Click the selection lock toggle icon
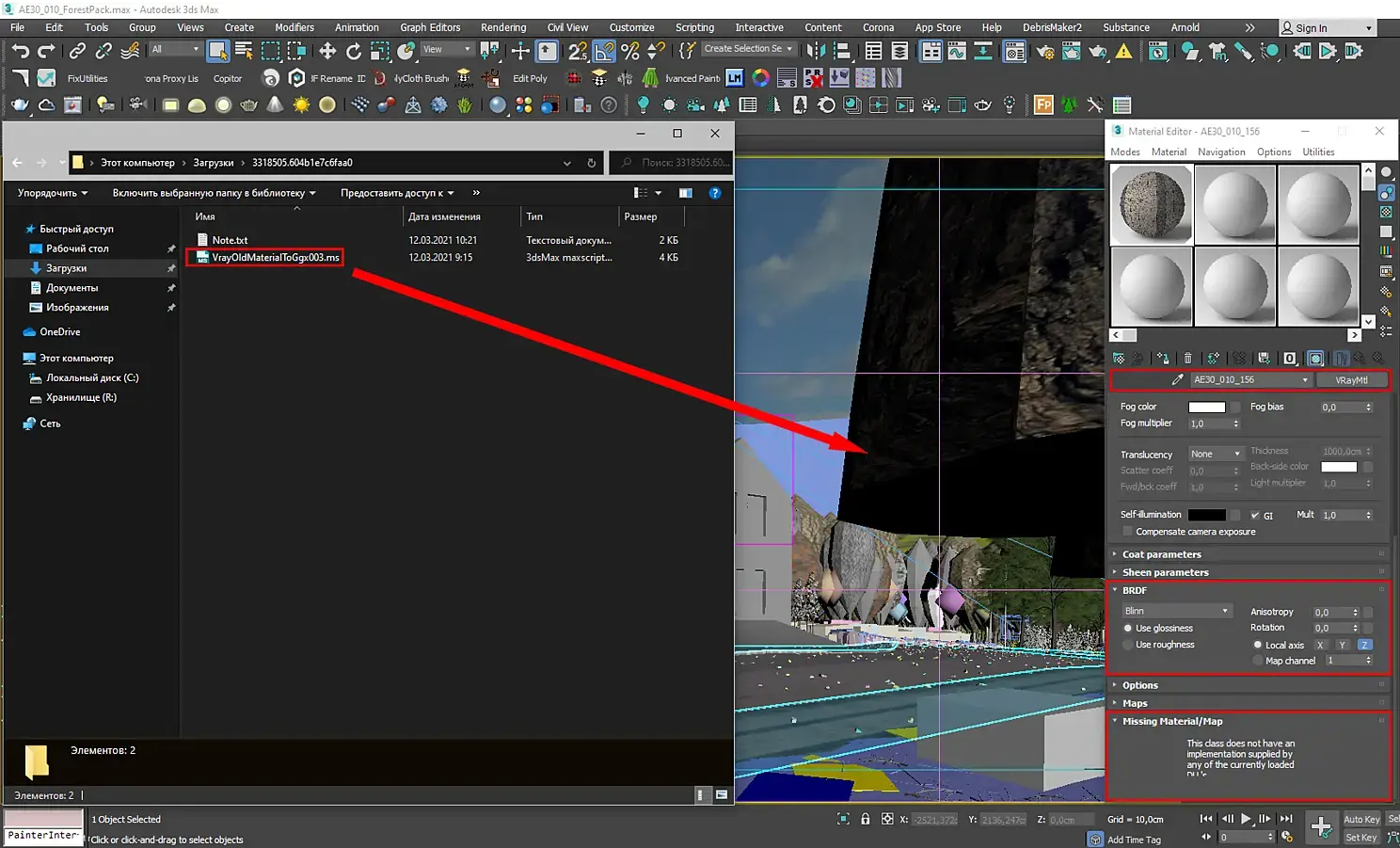Viewport: 1400px width, 848px height. [x=865, y=819]
